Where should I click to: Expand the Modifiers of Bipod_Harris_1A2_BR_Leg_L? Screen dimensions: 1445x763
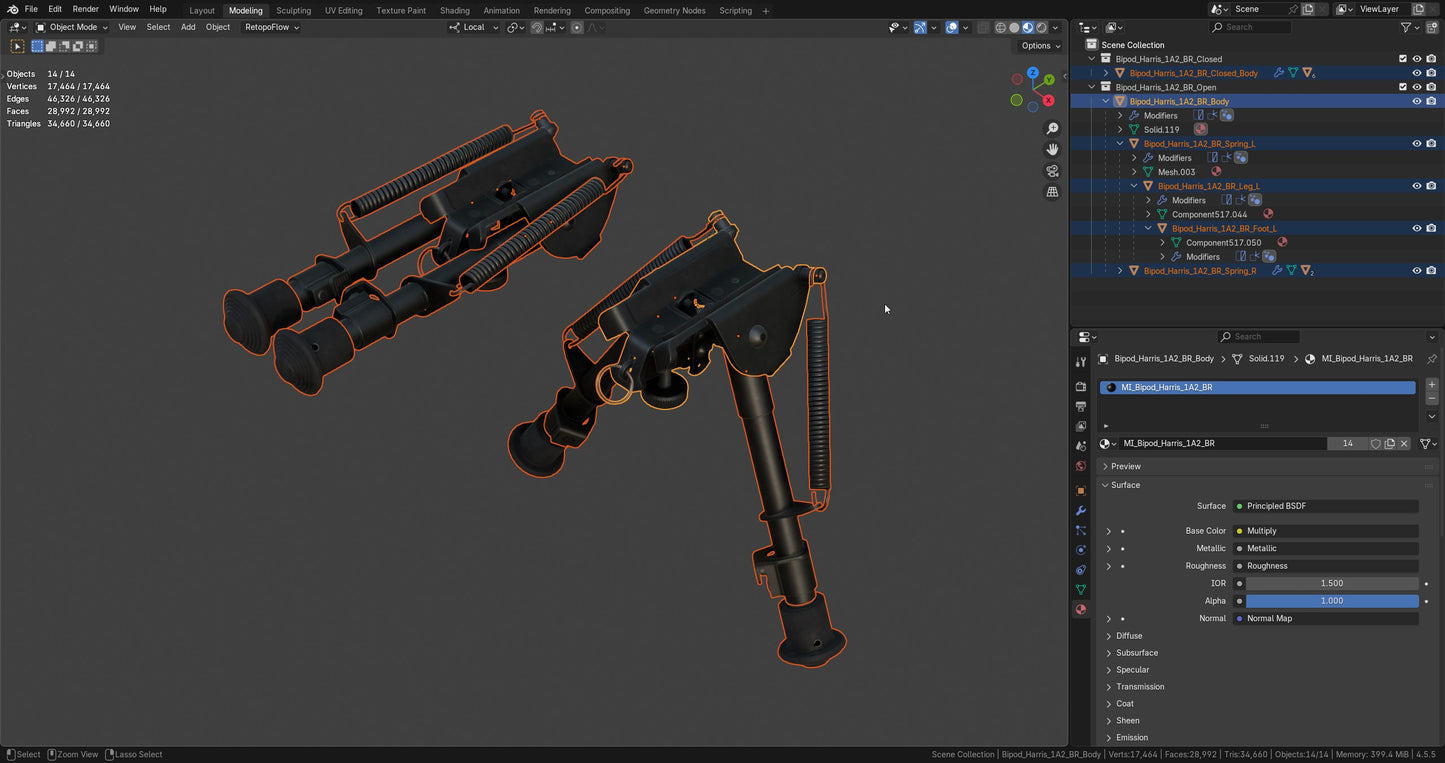(1148, 200)
